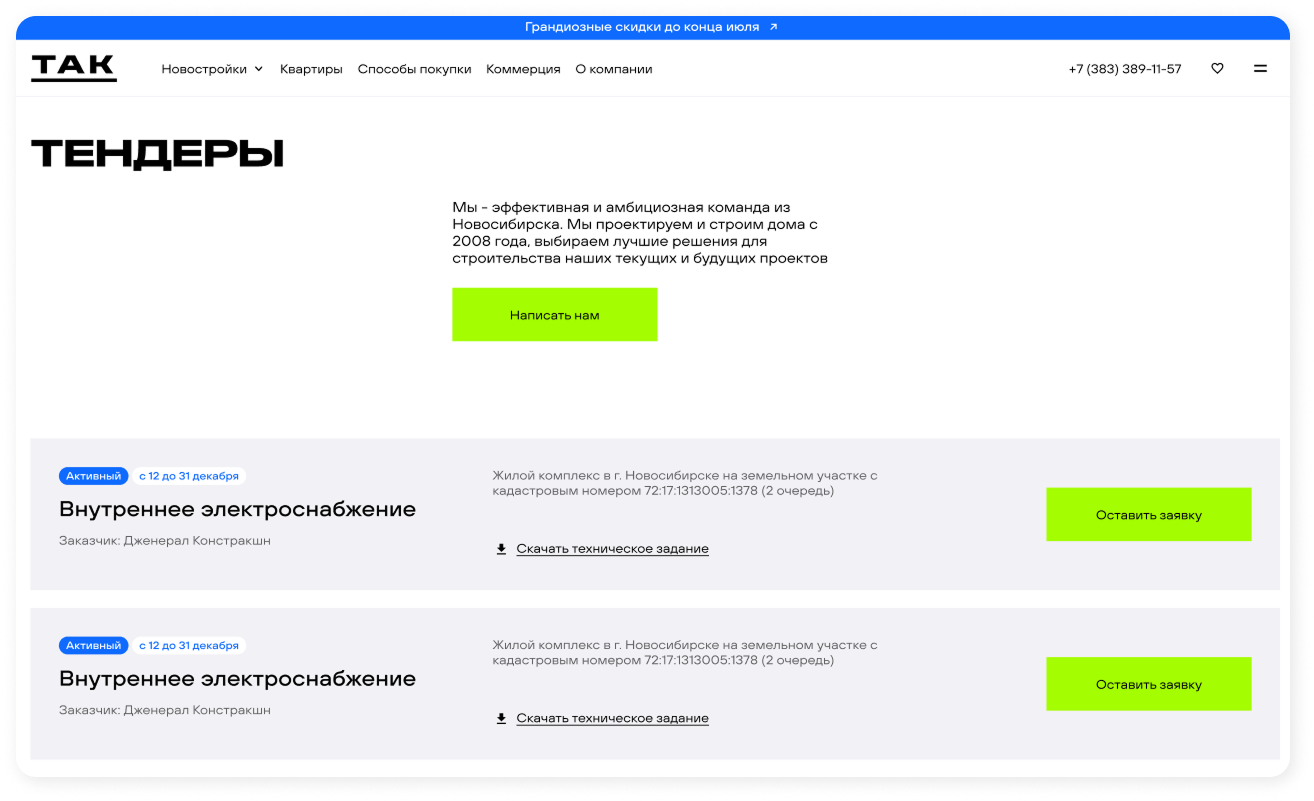Image resolution: width=1314 pixels, height=801 pixels.
Task: Open the Квартиры menu item
Action: [x=311, y=69]
